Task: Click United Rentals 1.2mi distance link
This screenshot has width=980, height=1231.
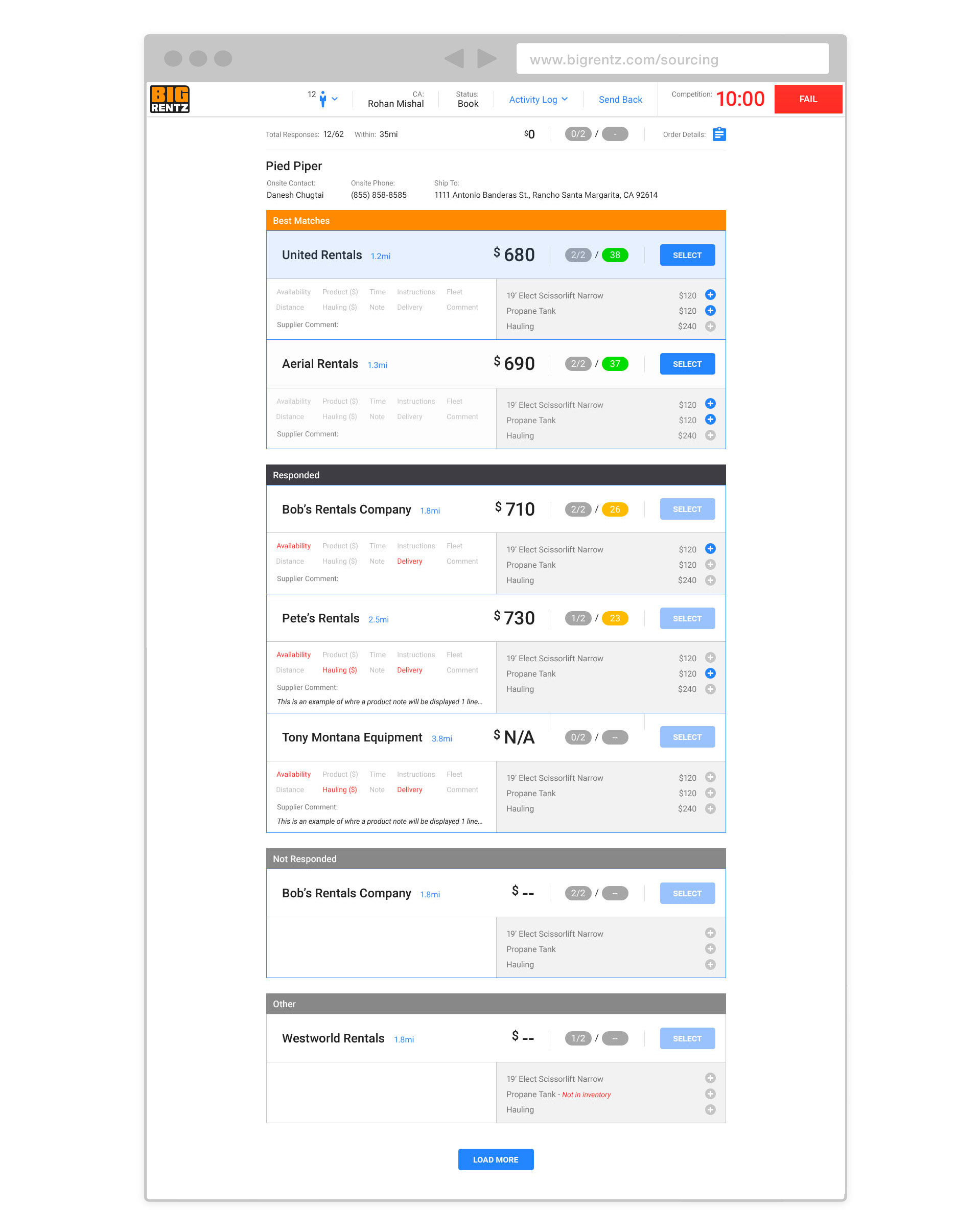Action: coord(381,257)
